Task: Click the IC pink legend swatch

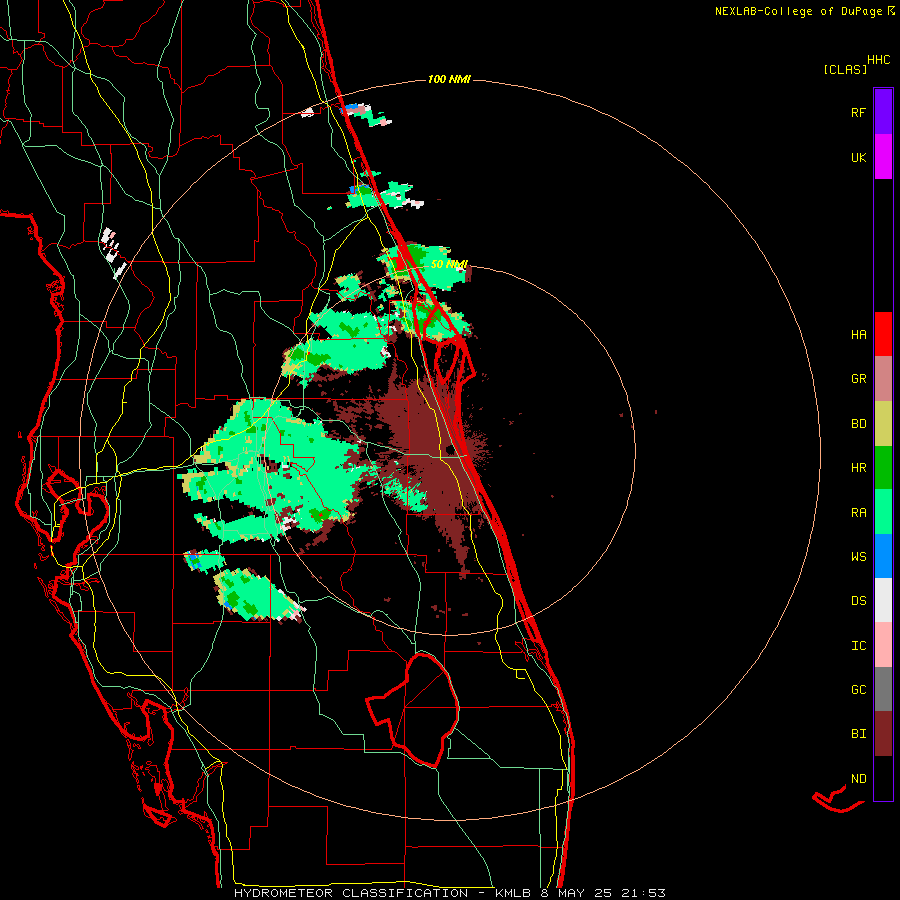Action: [883, 645]
